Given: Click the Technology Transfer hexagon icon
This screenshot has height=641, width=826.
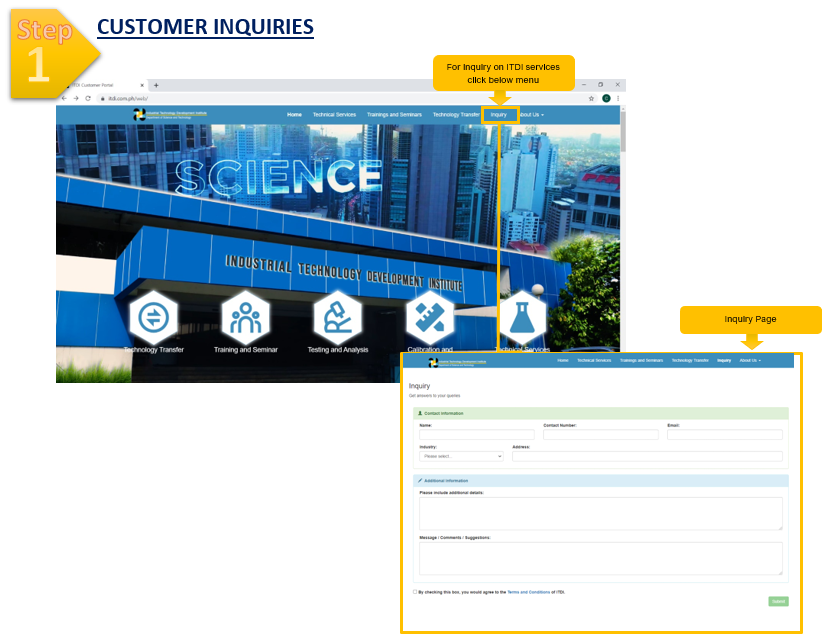Looking at the screenshot, I should (x=153, y=318).
